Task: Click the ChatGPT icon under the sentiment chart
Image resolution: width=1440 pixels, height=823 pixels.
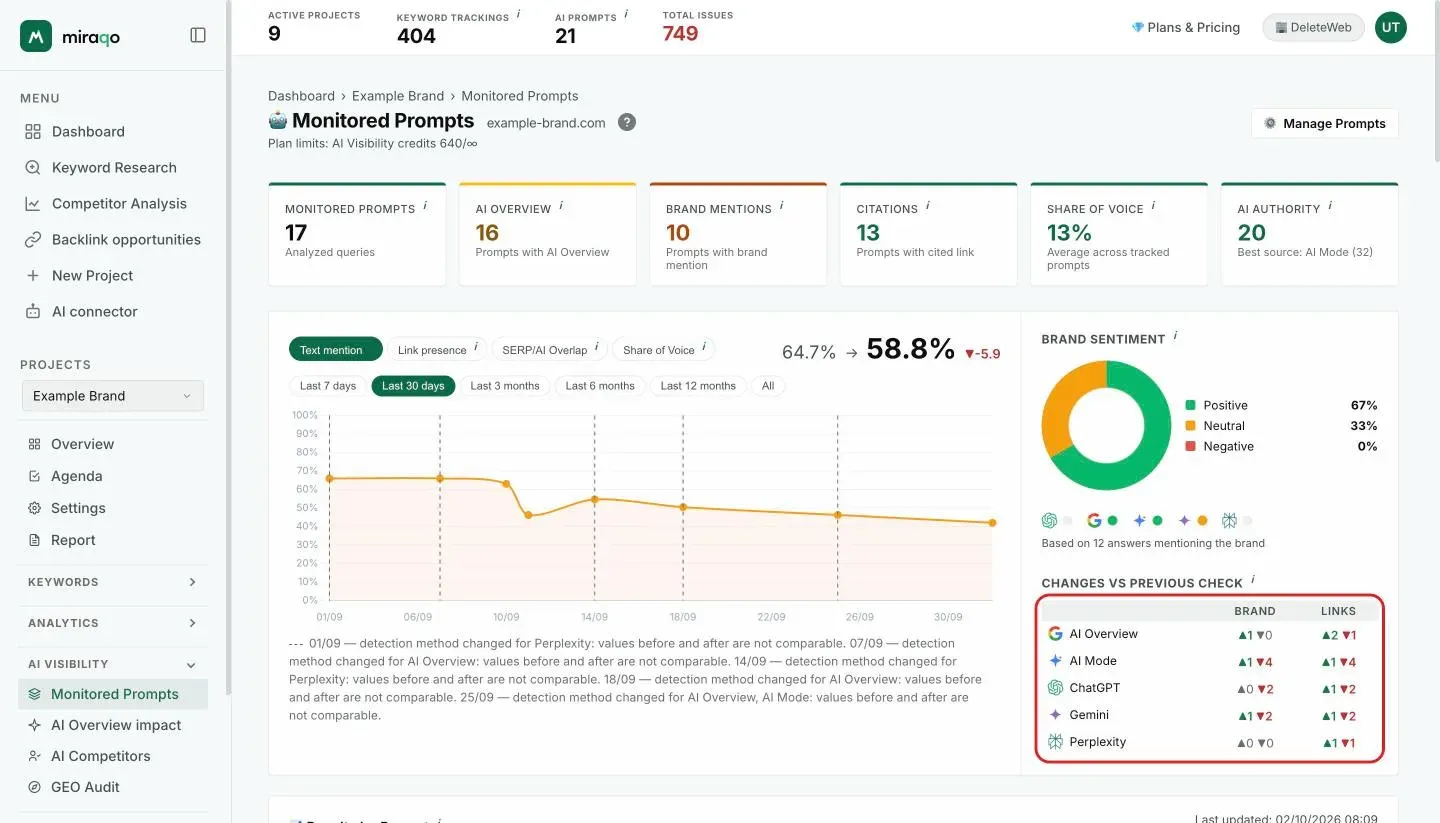Action: (x=1049, y=520)
